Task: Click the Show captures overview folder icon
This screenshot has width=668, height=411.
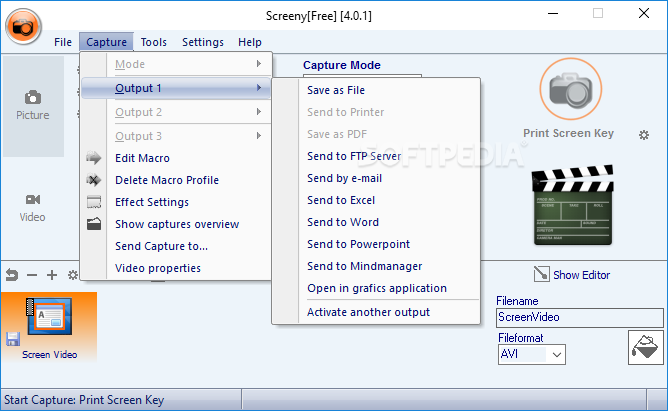Action: (94, 224)
